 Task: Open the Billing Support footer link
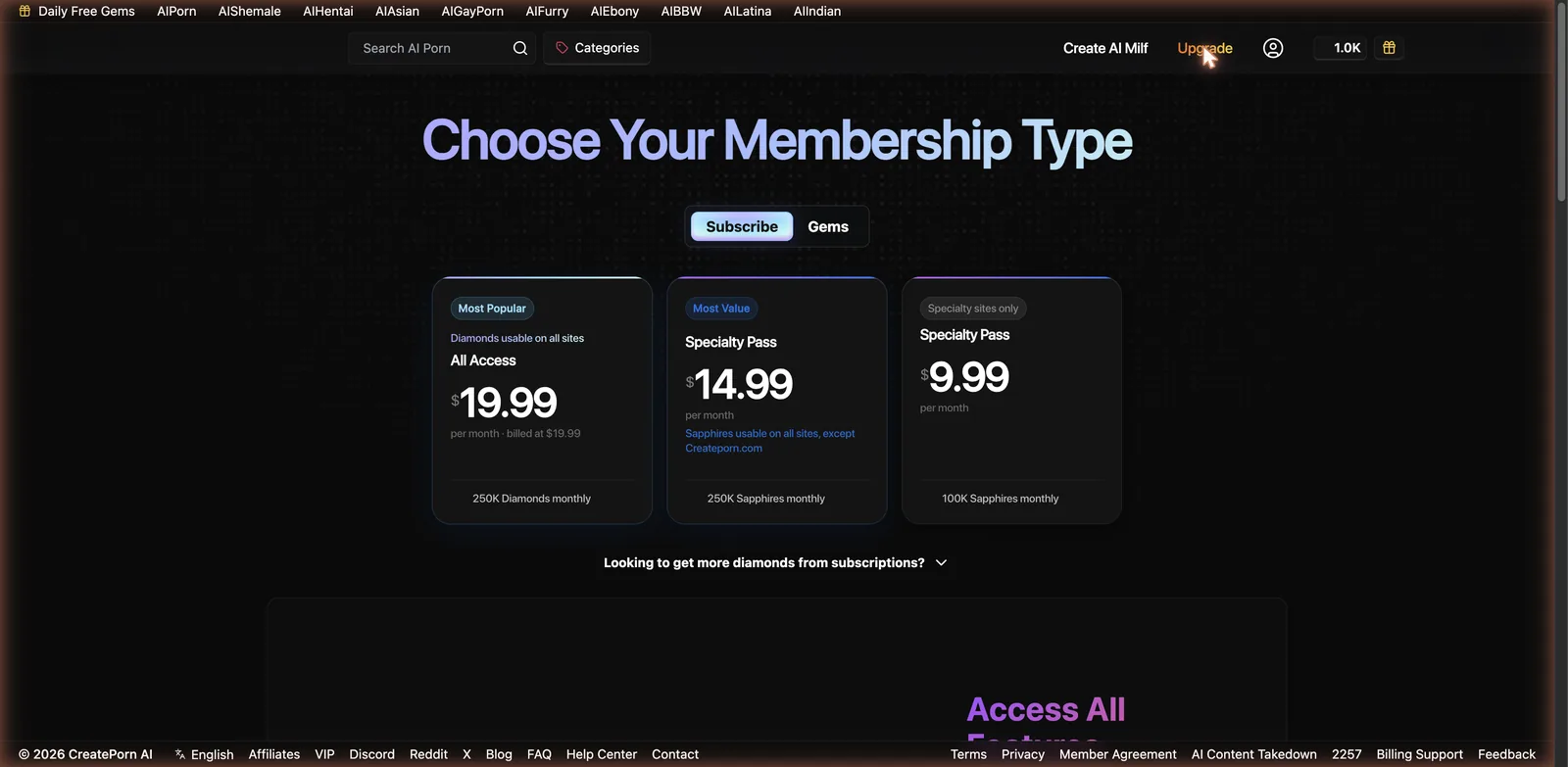[1419, 754]
